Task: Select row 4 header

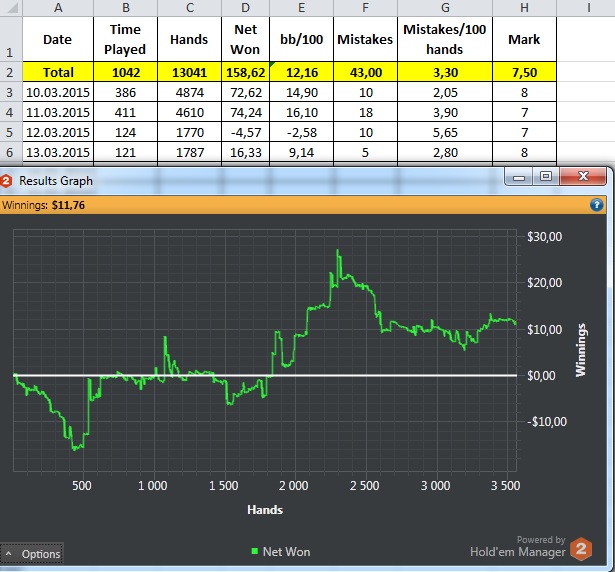Action: coord(11,112)
